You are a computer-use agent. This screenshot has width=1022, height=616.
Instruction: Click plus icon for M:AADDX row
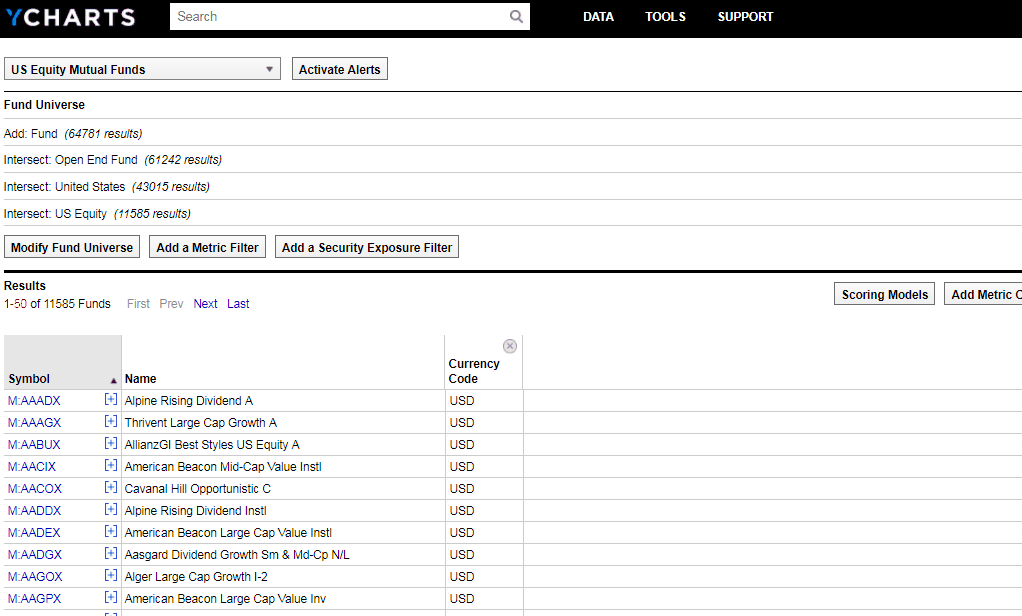[111, 510]
